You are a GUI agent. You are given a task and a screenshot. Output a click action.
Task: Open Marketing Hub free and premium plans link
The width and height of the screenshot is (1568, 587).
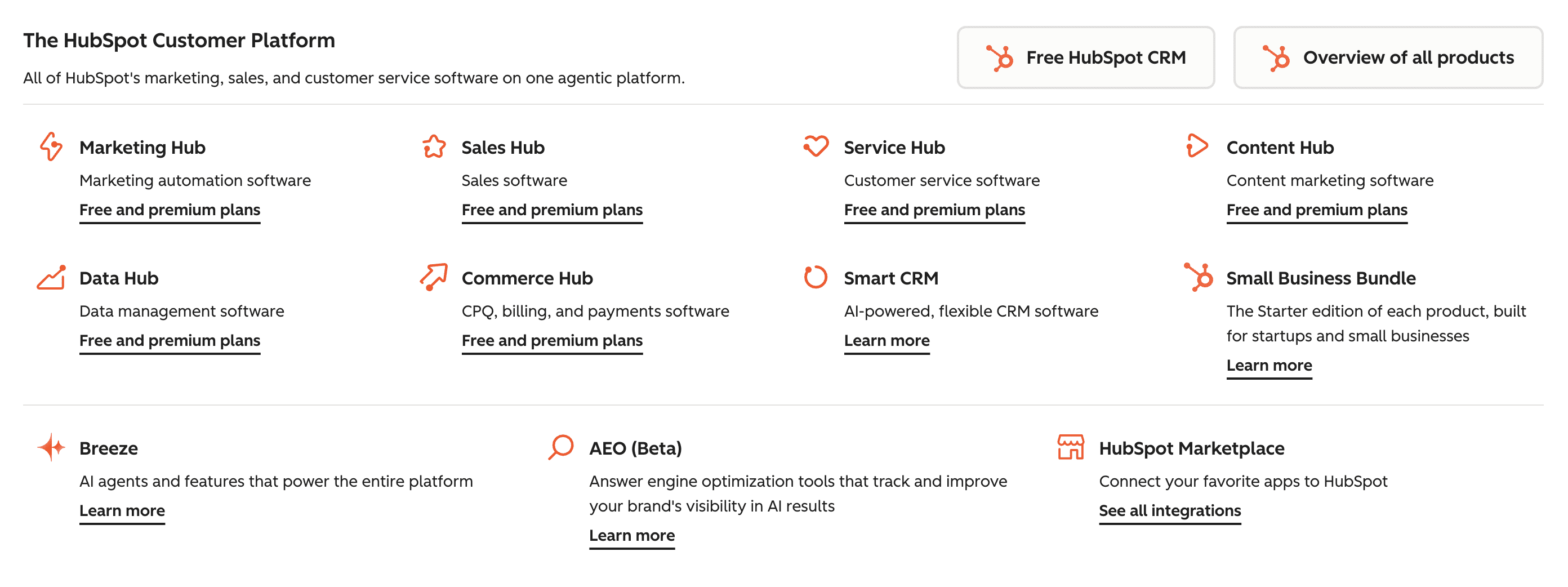pyautogui.click(x=170, y=210)
